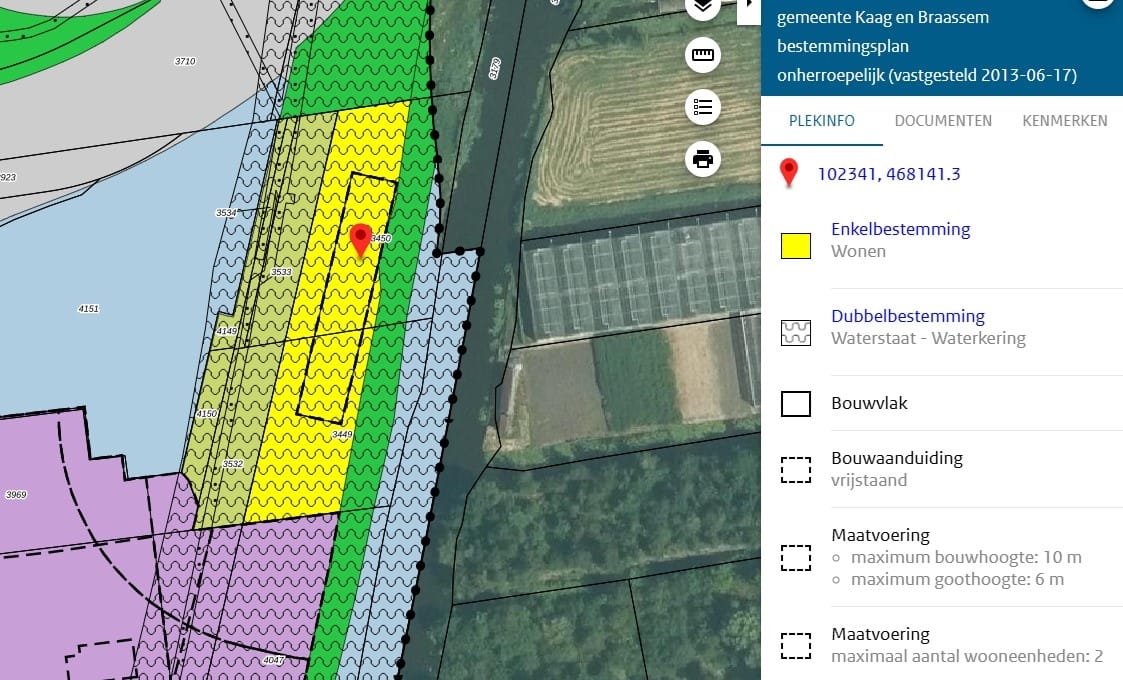Click the Waterstaat wave pattern icon
Image resolution: width=1123 pixels, height=680 pixels.
pyautogui.click(x=795, y=332)
